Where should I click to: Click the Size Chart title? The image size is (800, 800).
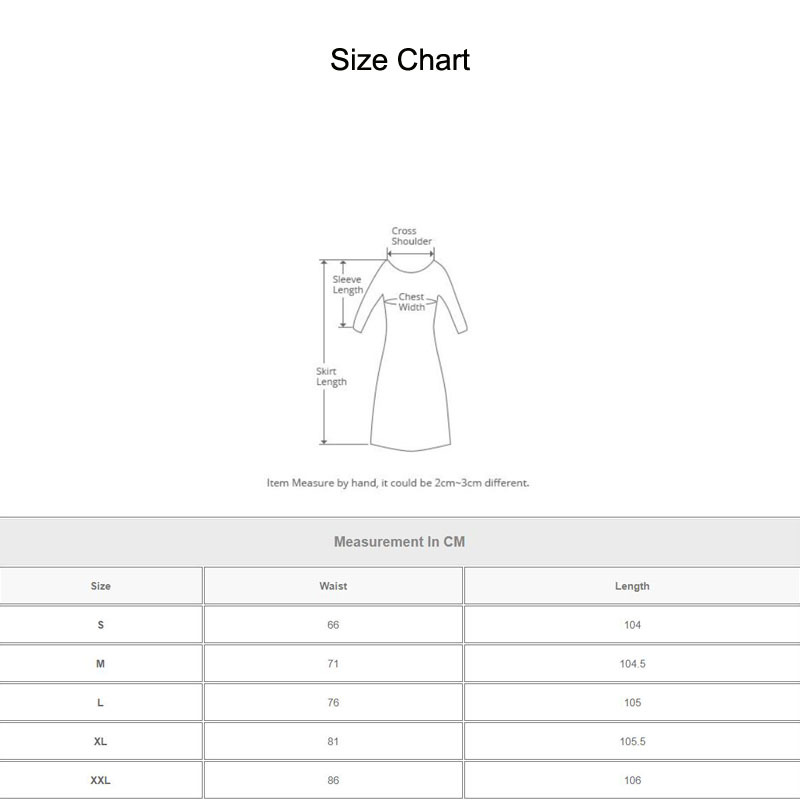pyautogui.click(x=400, y=60)
